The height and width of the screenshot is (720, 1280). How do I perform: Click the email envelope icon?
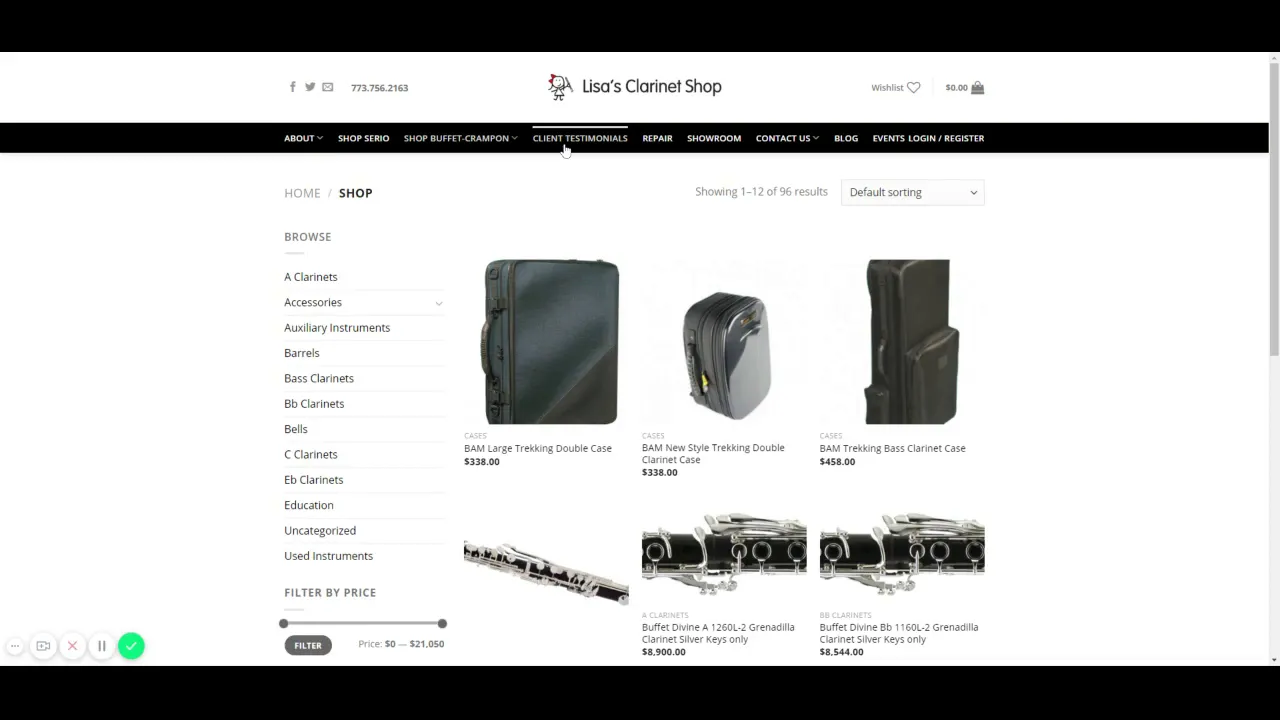pyautogui.click(x=327, y=87)
